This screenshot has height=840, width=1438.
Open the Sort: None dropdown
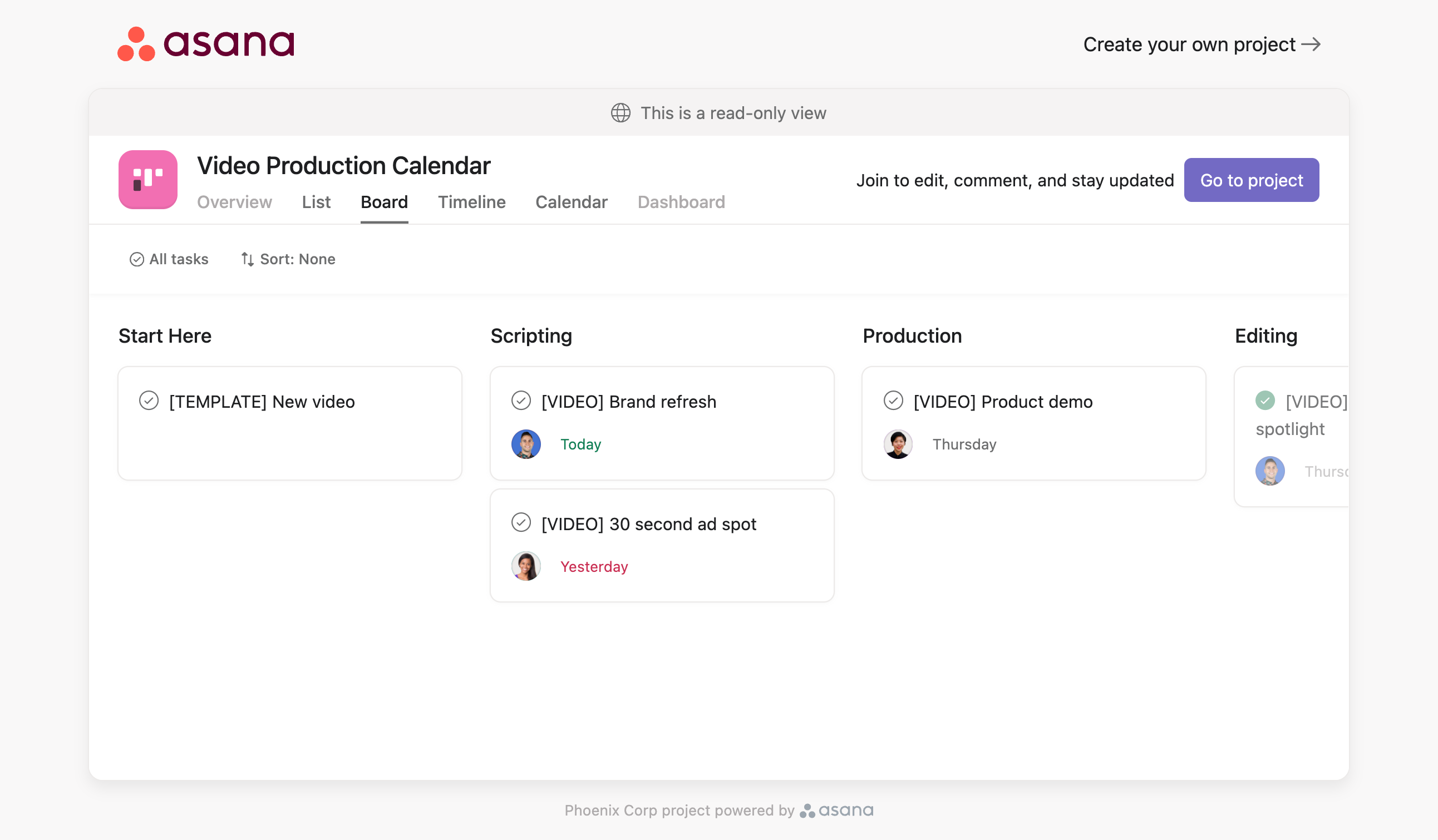[288, 259]
